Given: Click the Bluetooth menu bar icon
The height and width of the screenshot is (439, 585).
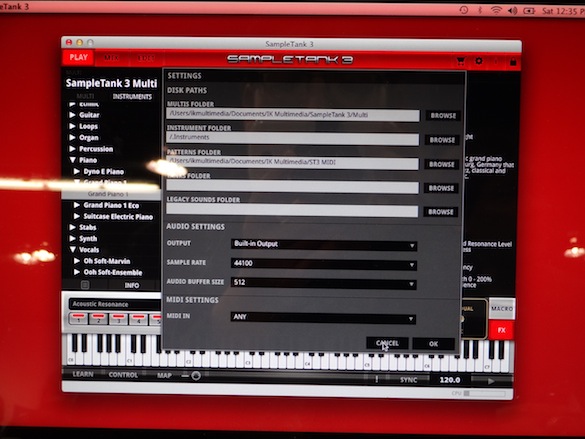Looking at the screenshot, I should [x=480, y=10].
